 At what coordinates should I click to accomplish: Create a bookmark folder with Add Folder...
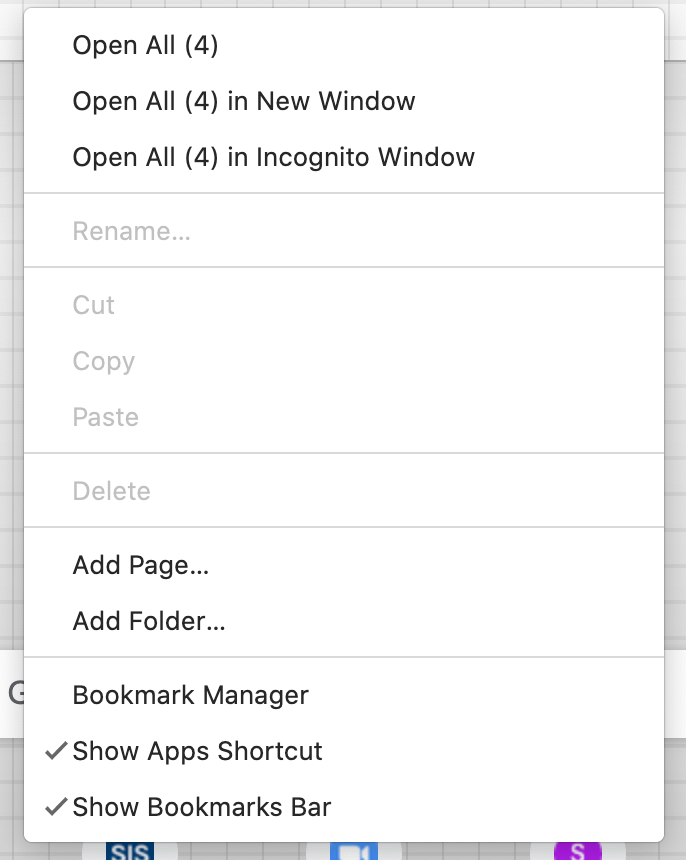pyautogui.click(x=149, y=621)
